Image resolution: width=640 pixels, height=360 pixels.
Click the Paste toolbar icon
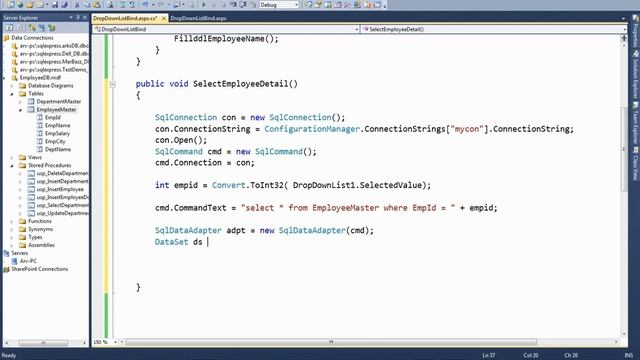click(97, 5)
